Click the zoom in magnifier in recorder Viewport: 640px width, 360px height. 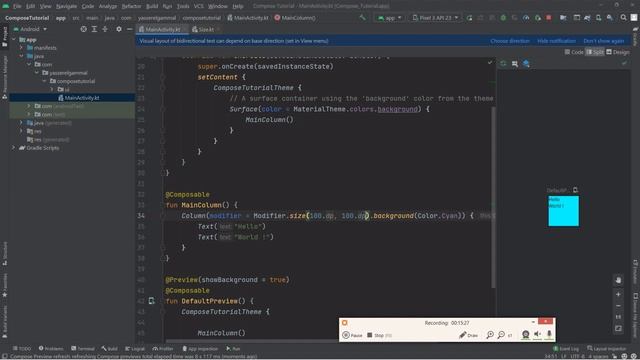(490, 335)
